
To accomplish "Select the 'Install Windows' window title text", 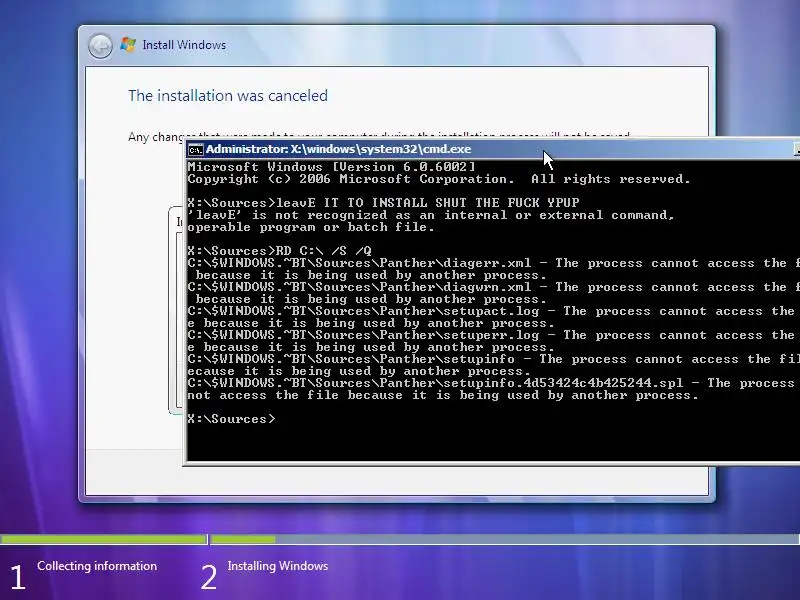I will click(x=184, y=45).
